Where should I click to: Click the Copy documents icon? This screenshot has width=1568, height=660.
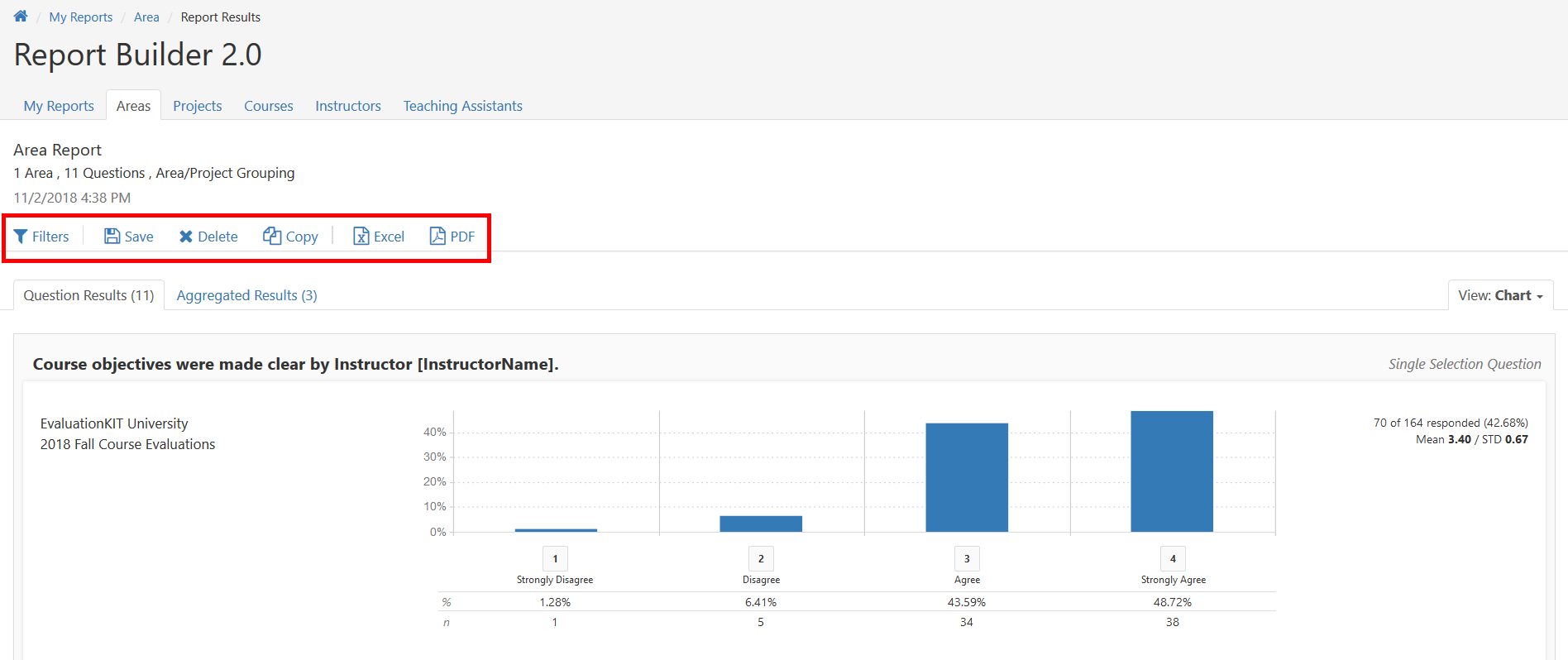point(272,236)
